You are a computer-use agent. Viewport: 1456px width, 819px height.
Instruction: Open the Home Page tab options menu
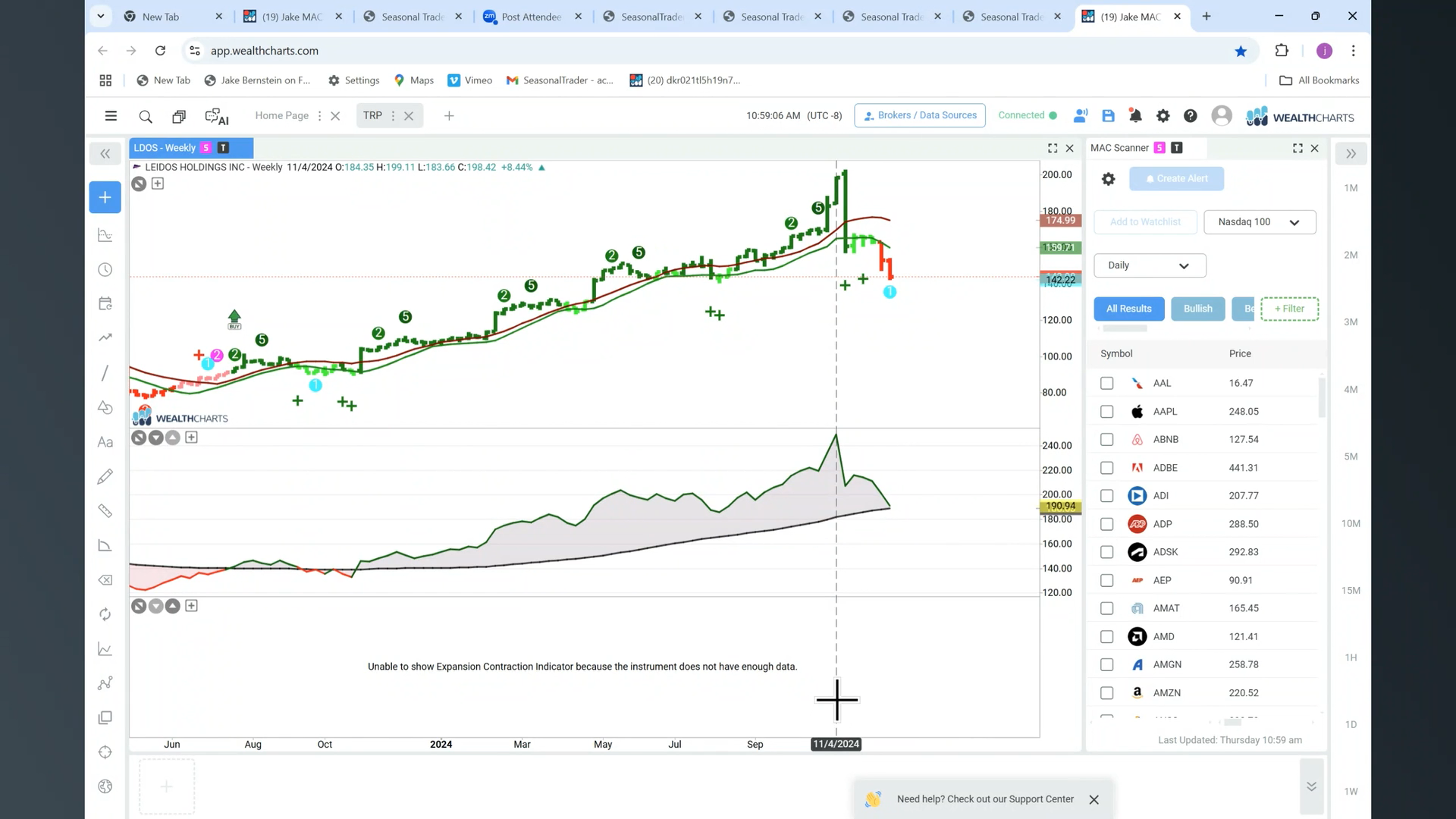click(319, 116)
